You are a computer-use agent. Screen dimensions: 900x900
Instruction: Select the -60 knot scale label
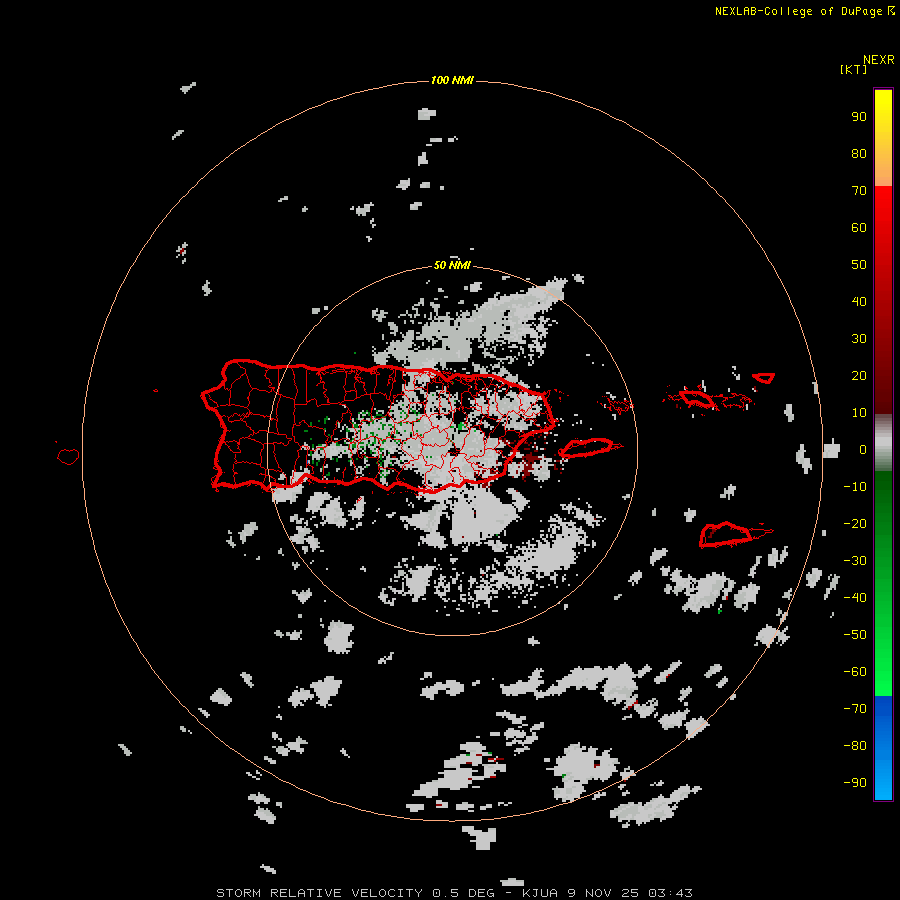tap(855, 672)
